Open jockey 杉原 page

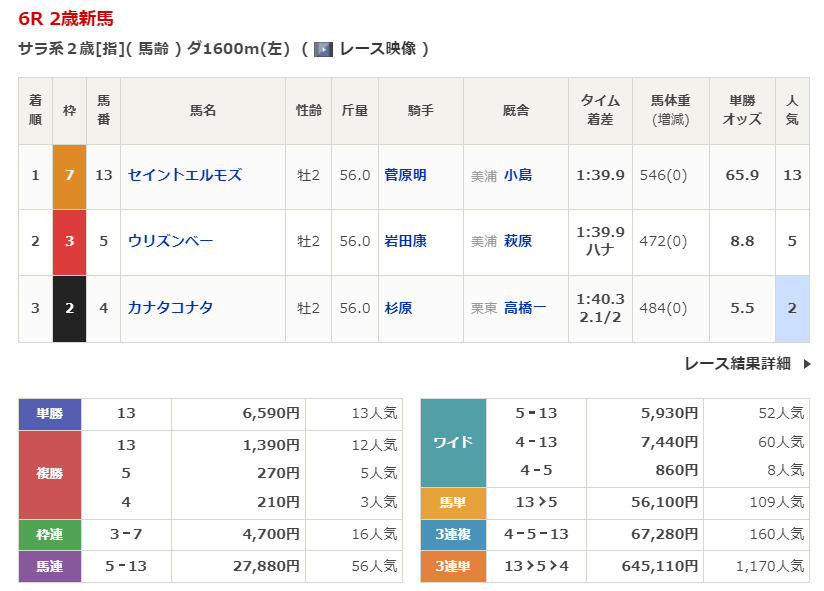398,308
